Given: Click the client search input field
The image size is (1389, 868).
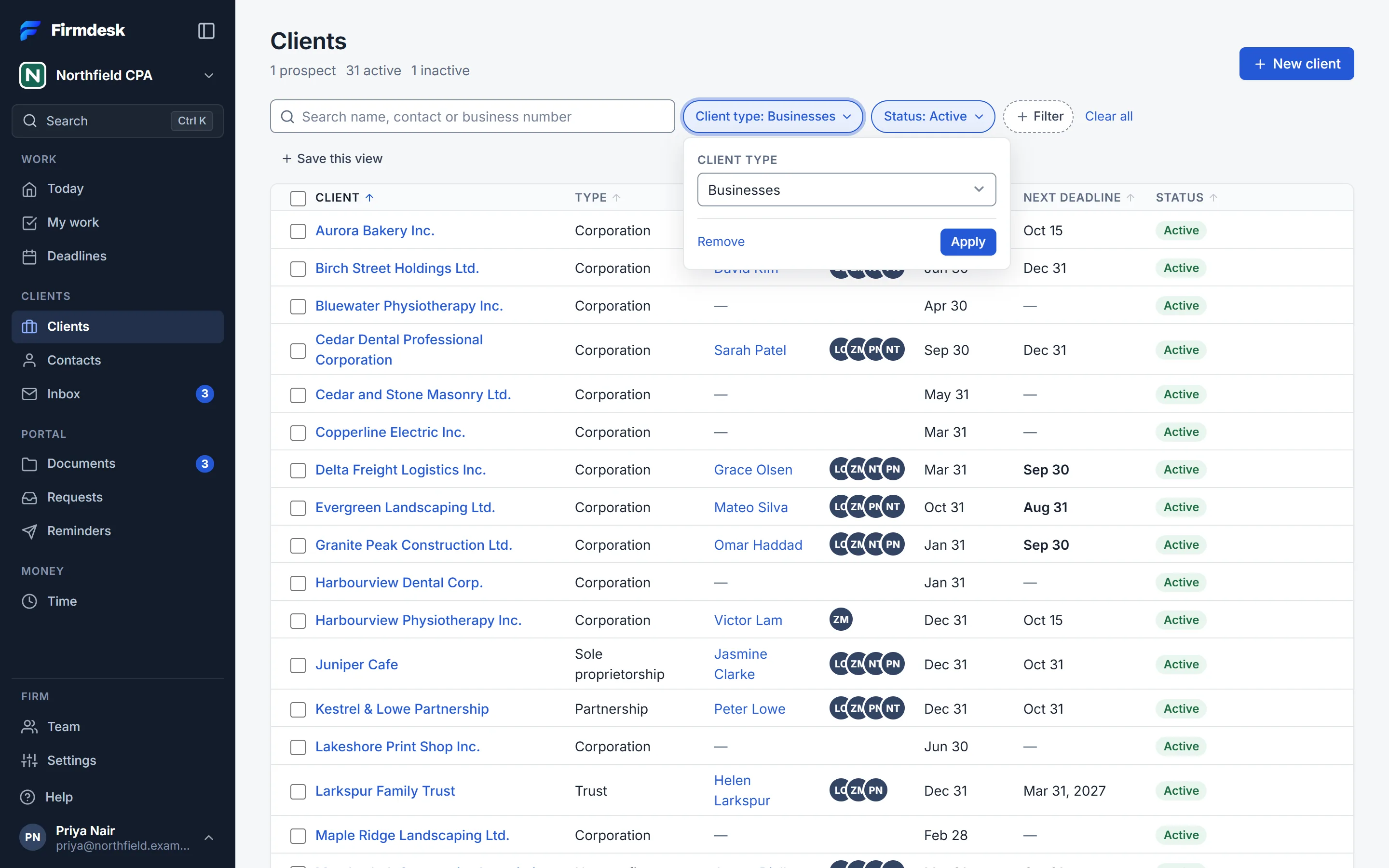Looking at the screenshot, I should coord(472,117).
